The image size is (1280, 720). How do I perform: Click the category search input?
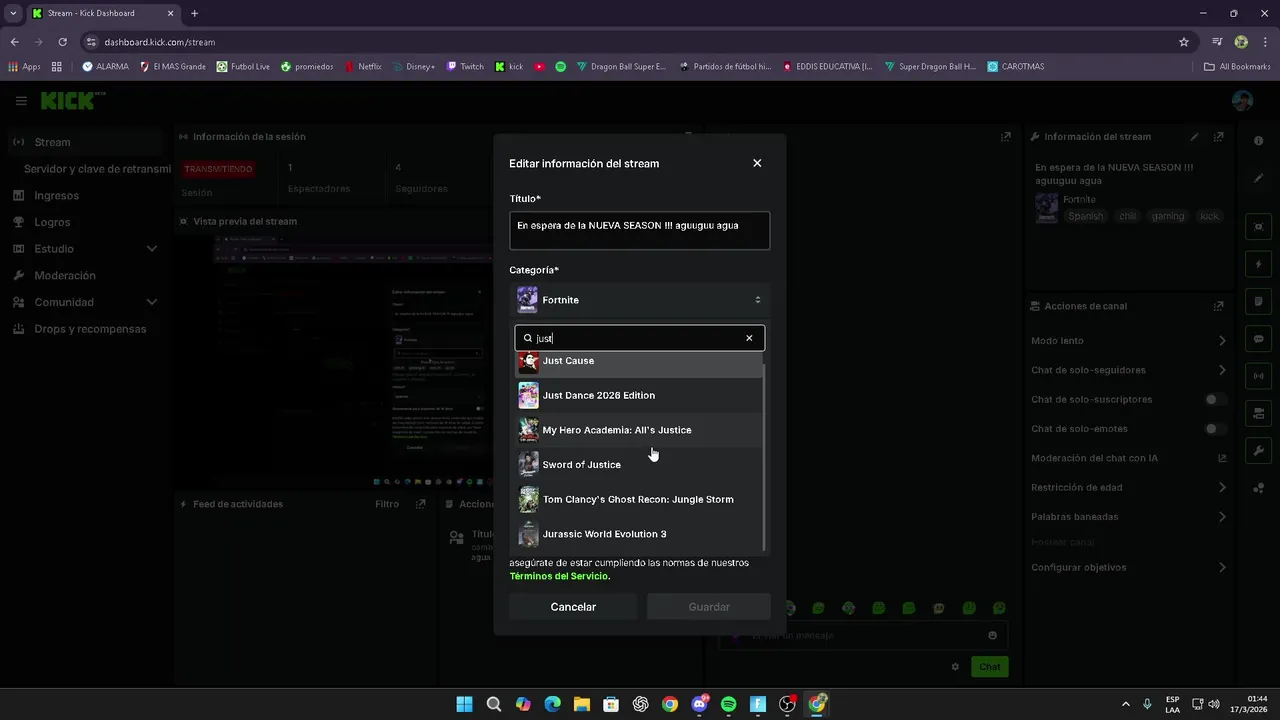point(638,338)
